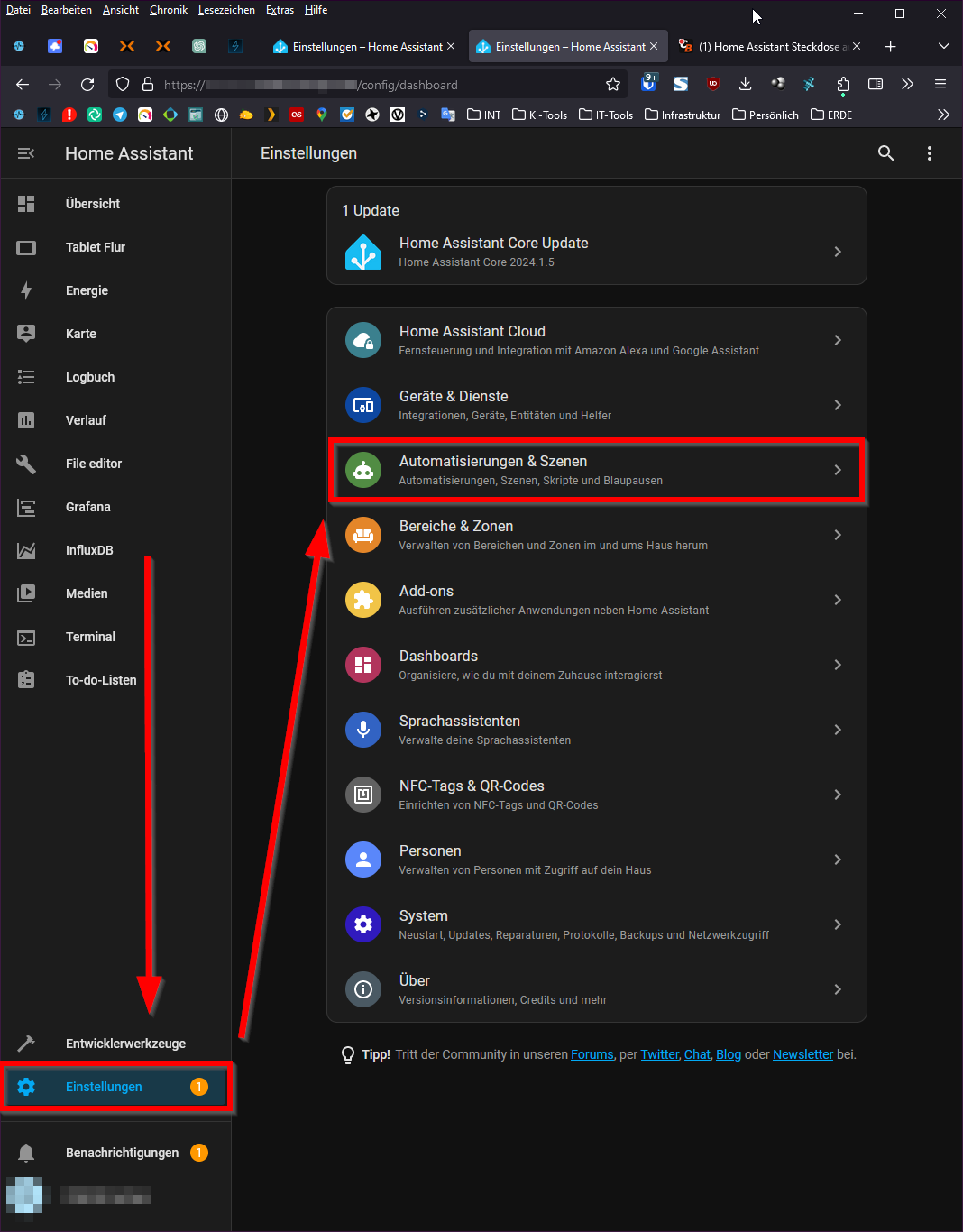Click the Automatisierungen & Szenen robot icon

click(363, 470)
